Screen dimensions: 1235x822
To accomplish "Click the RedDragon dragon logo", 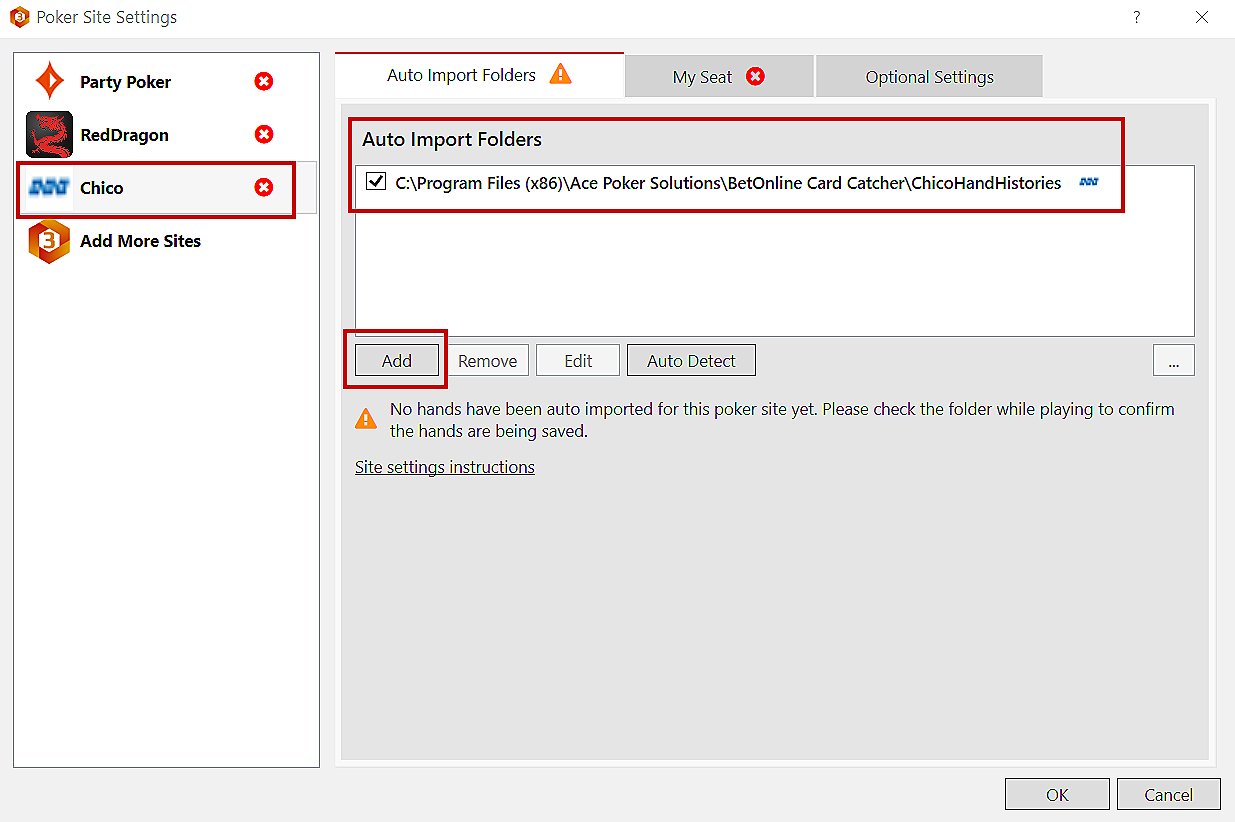I will pyautogui.click(x=49, y=135).
